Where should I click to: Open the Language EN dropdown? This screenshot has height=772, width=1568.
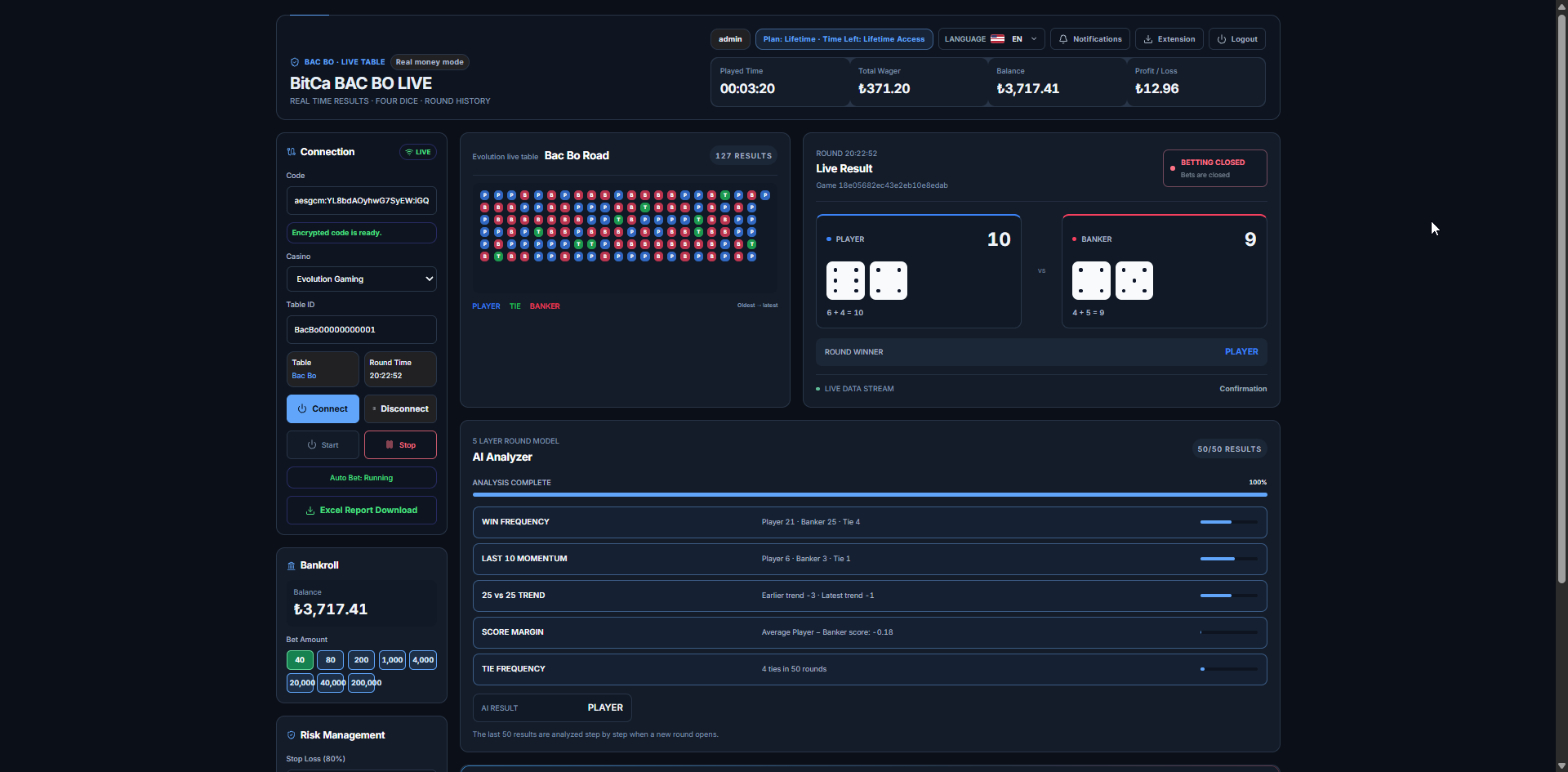992,39
